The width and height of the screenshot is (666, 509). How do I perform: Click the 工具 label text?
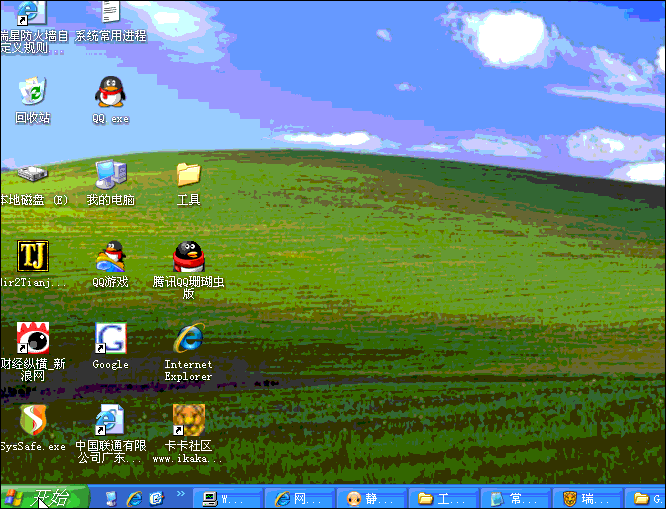[x=189, y=200]
